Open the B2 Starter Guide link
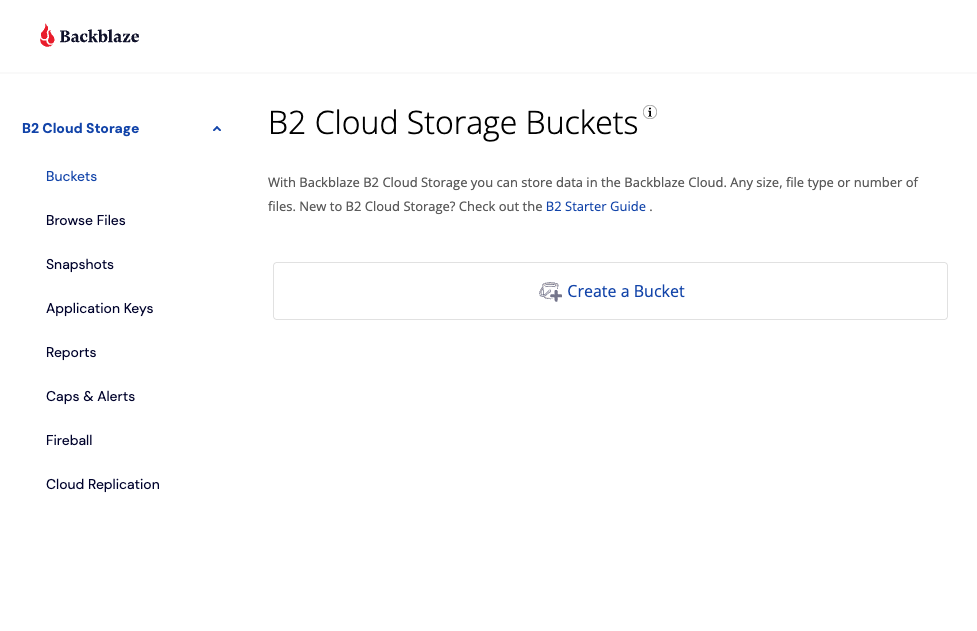 tap(595, 207)
